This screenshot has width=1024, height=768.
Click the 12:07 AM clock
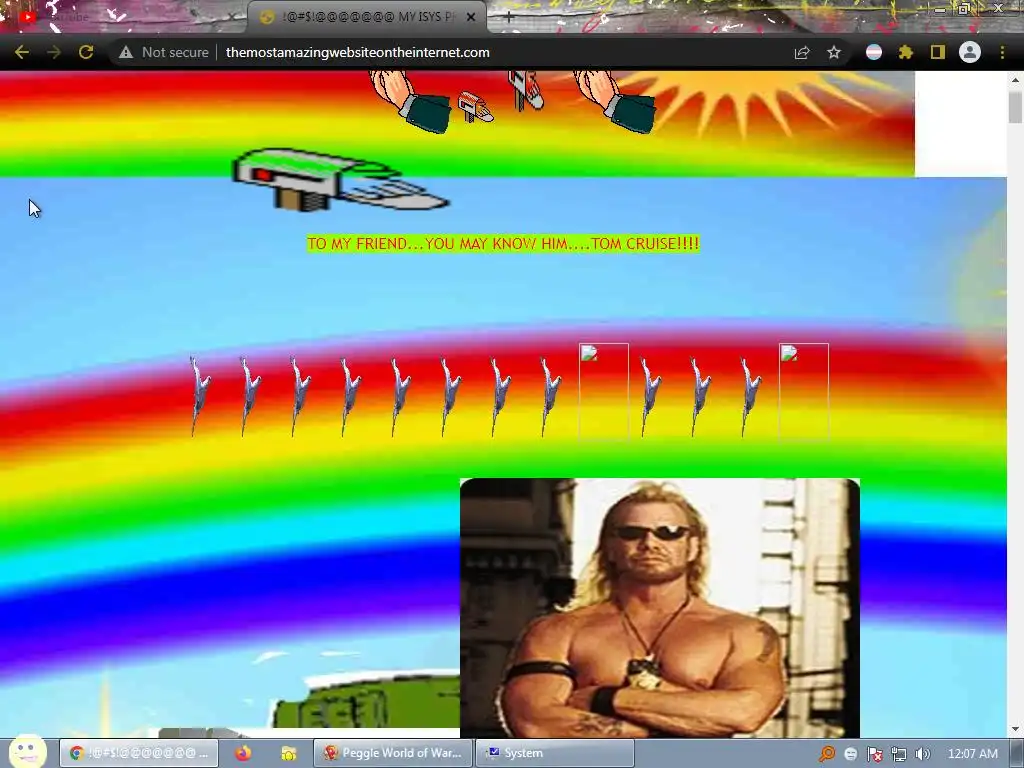point(972,754)
